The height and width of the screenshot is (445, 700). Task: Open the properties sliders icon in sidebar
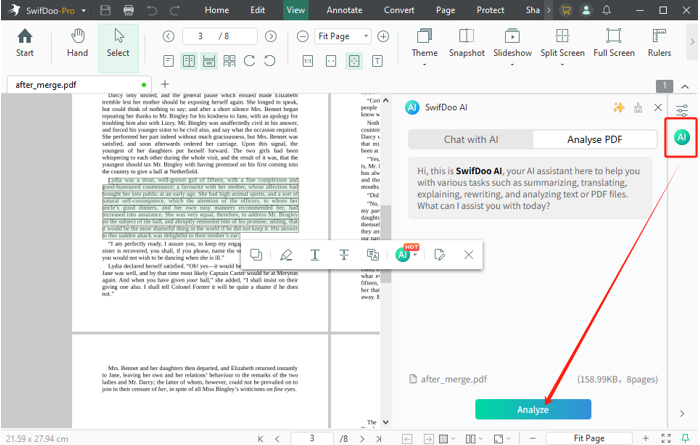coord(682,110)
